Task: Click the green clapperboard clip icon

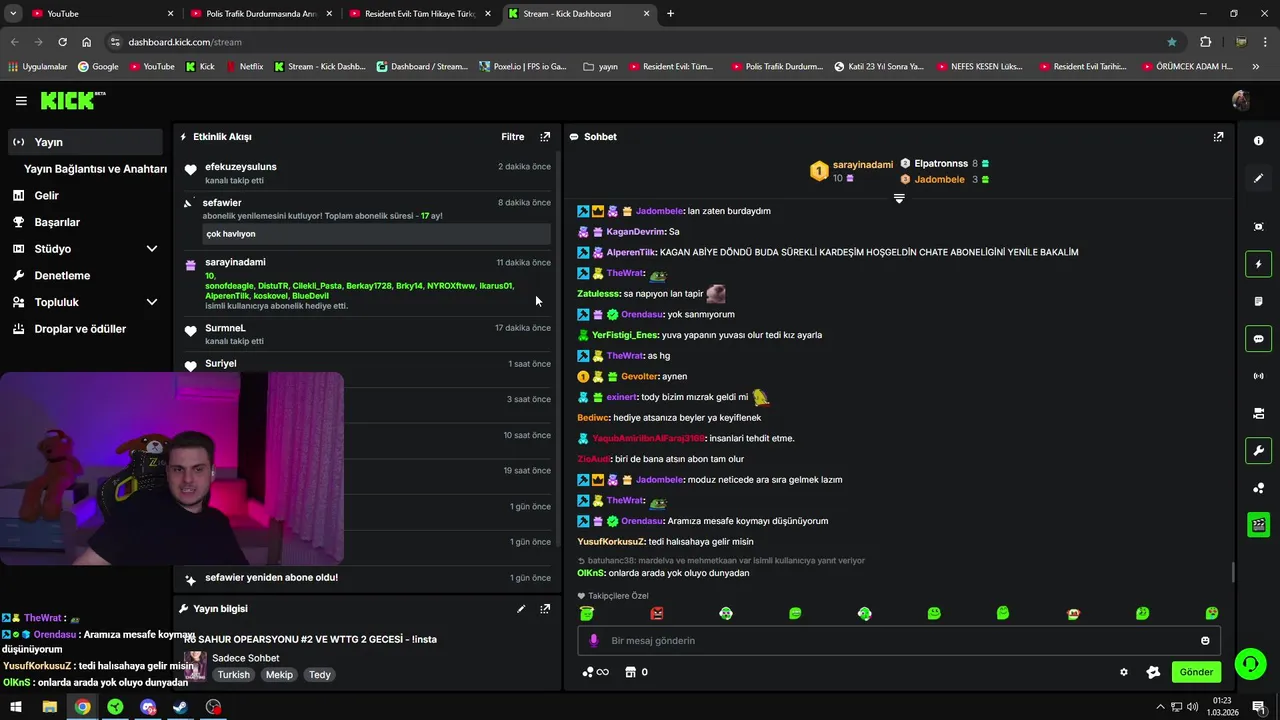Action: click(1258, 525)
